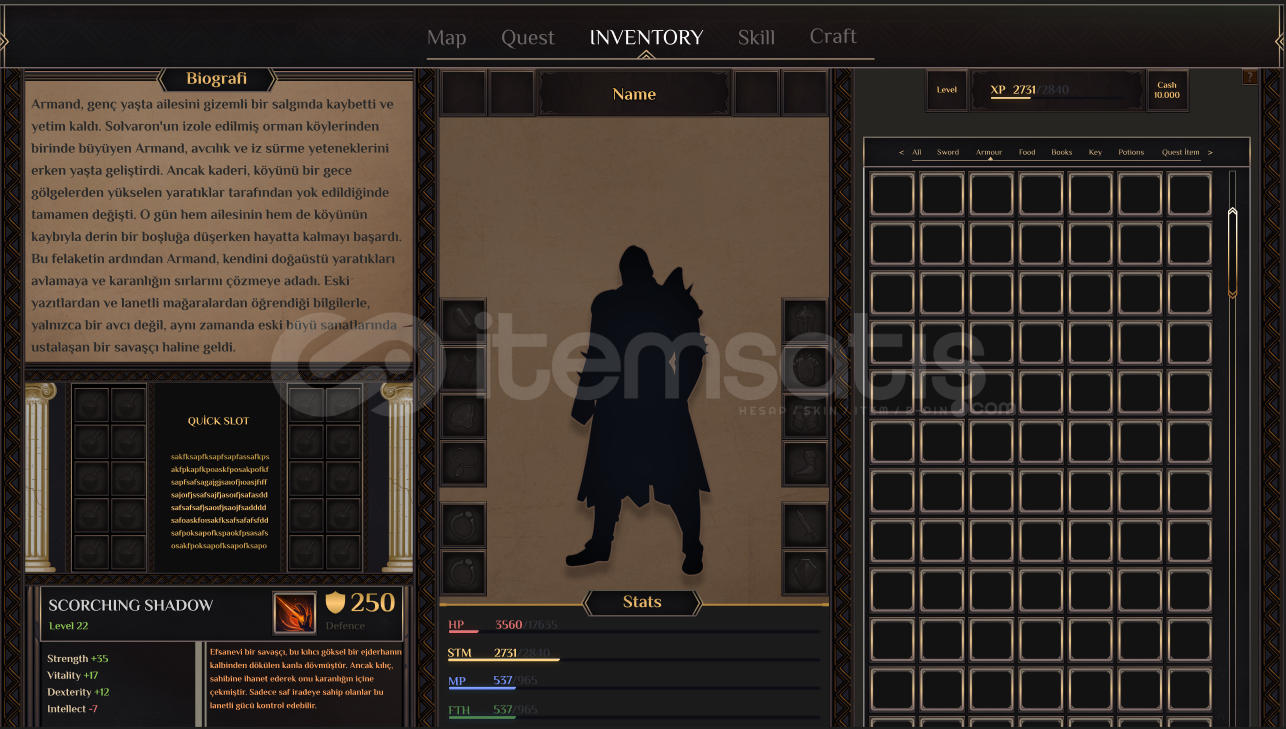Select the sword weapon slot

coord(805,524)
